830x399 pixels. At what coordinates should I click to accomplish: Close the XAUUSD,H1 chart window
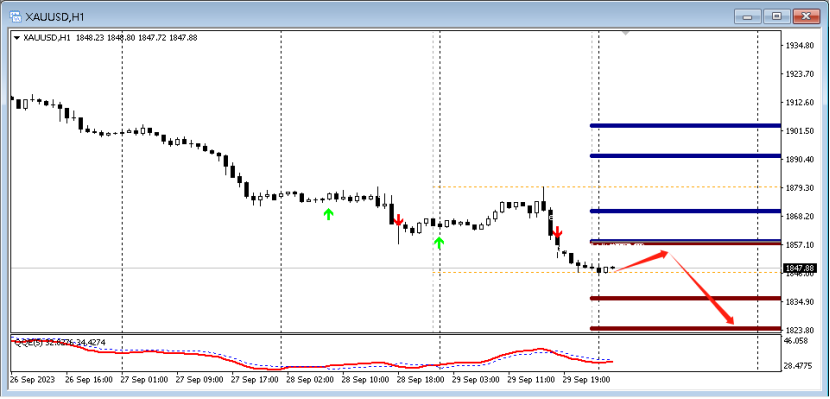[x=806, y=16]
